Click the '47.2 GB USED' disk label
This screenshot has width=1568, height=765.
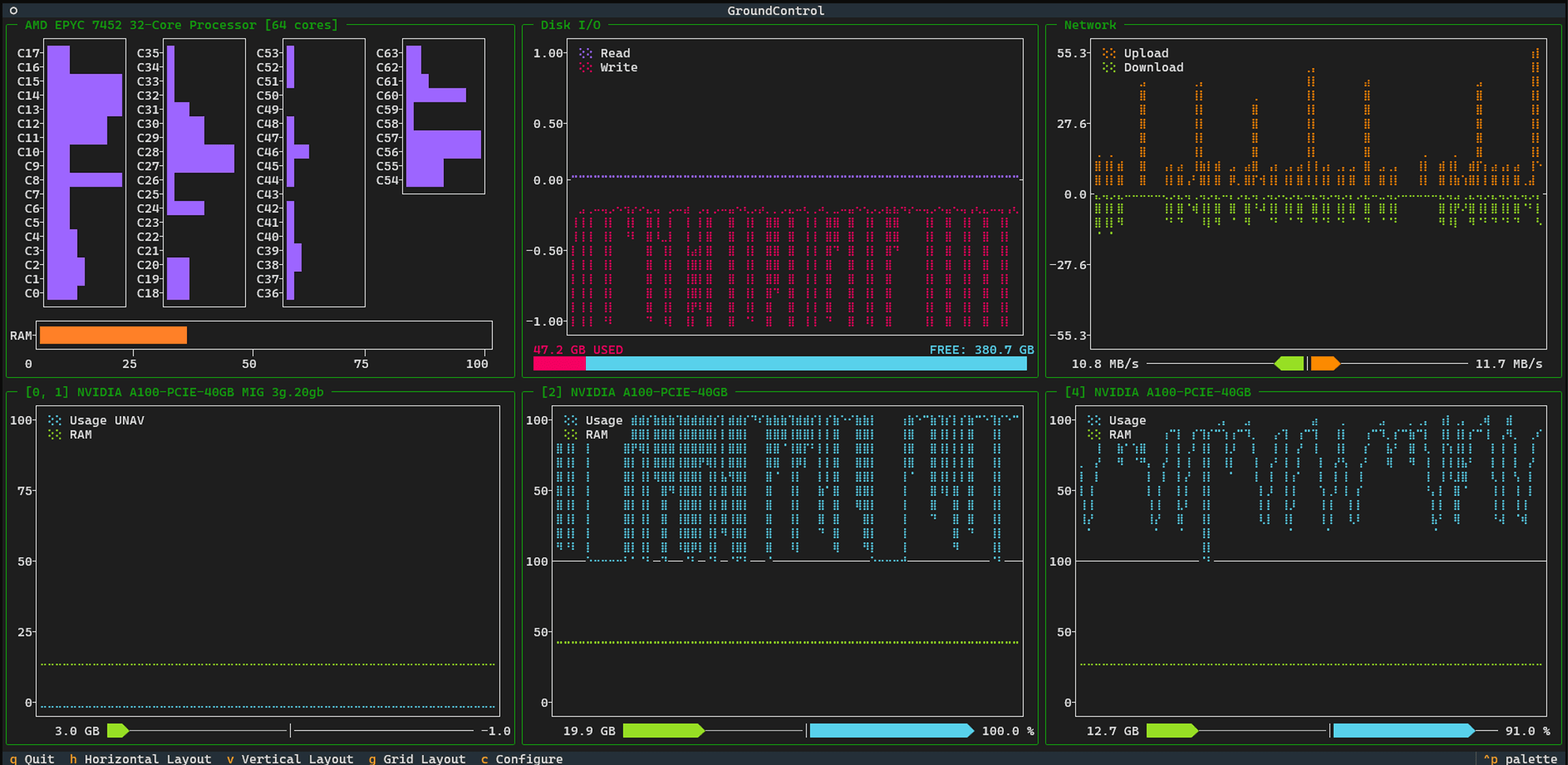click(578, 350)
